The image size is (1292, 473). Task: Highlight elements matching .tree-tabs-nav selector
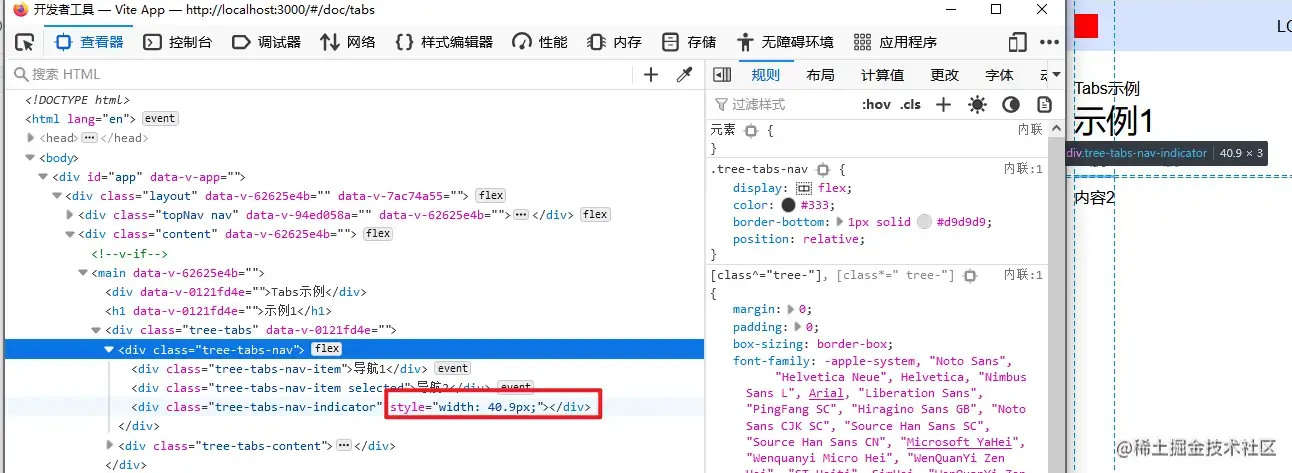point(824,169)
